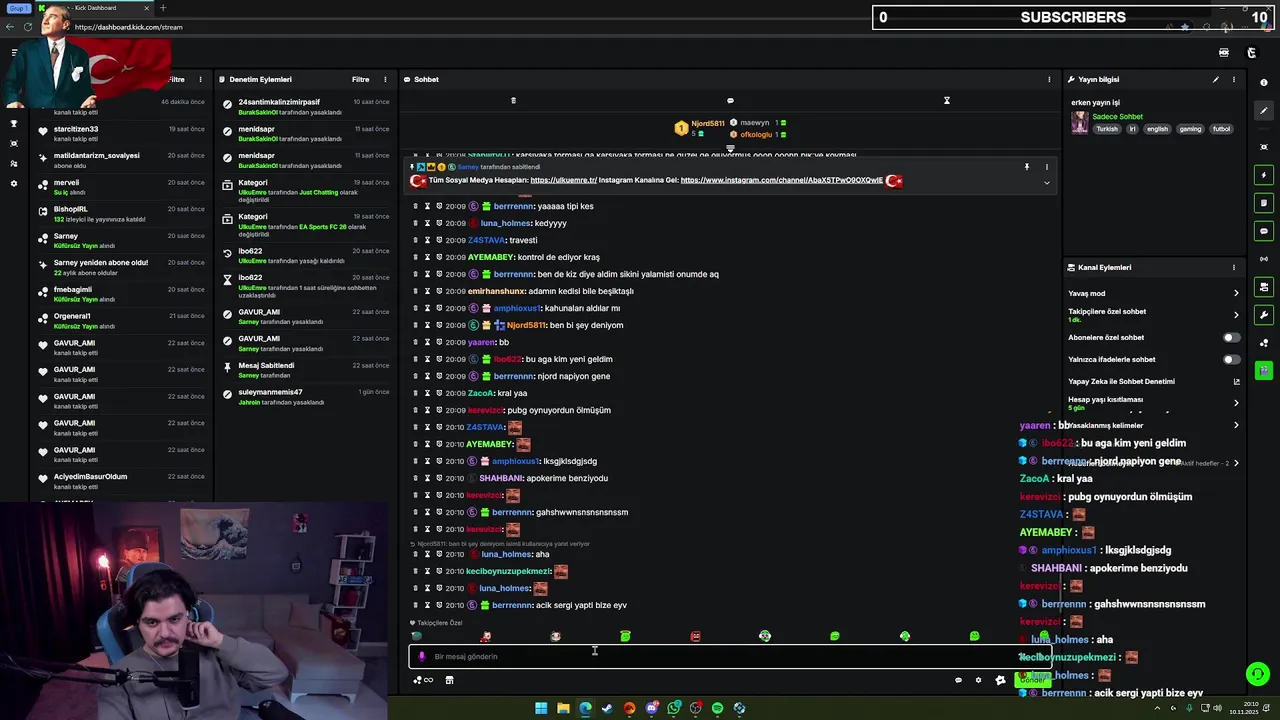The height and width of the screenshot is (720, 1280).
Task: Open Spotify from taskbar
Action: click(717, 708)
